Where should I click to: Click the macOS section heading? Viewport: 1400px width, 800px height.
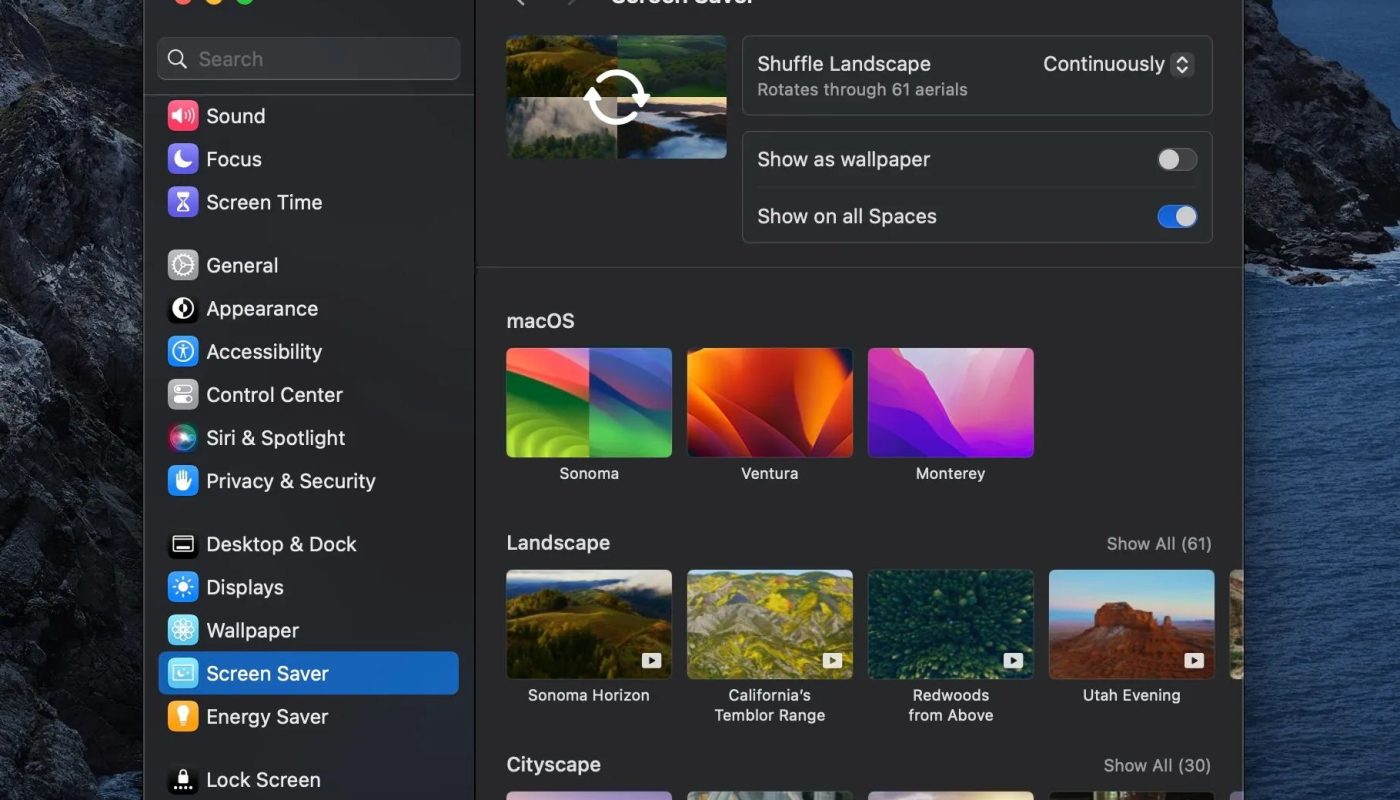pos(541,321)
